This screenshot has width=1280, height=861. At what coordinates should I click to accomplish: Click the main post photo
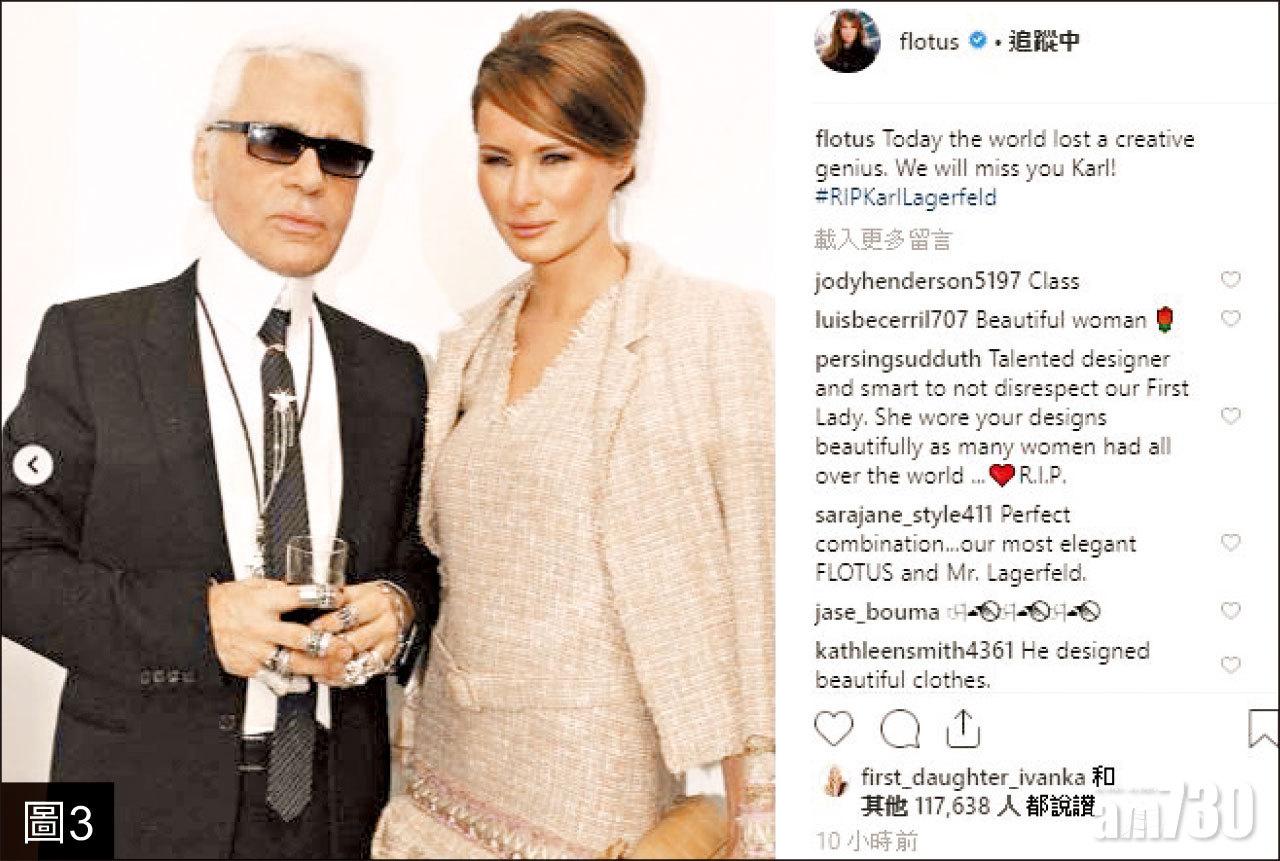coord(388,430)
